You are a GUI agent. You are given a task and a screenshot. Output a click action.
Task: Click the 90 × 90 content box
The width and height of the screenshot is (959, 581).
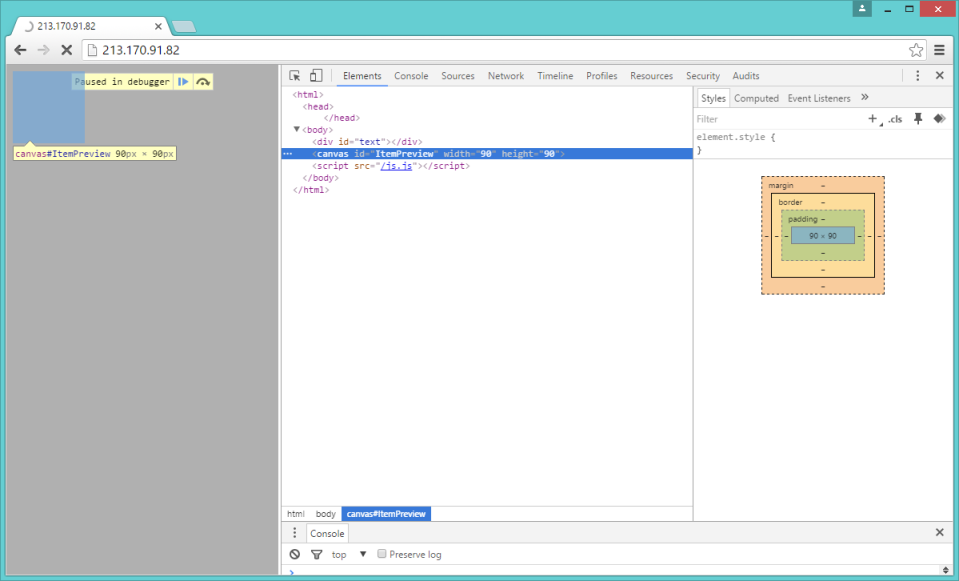[823, 235]
